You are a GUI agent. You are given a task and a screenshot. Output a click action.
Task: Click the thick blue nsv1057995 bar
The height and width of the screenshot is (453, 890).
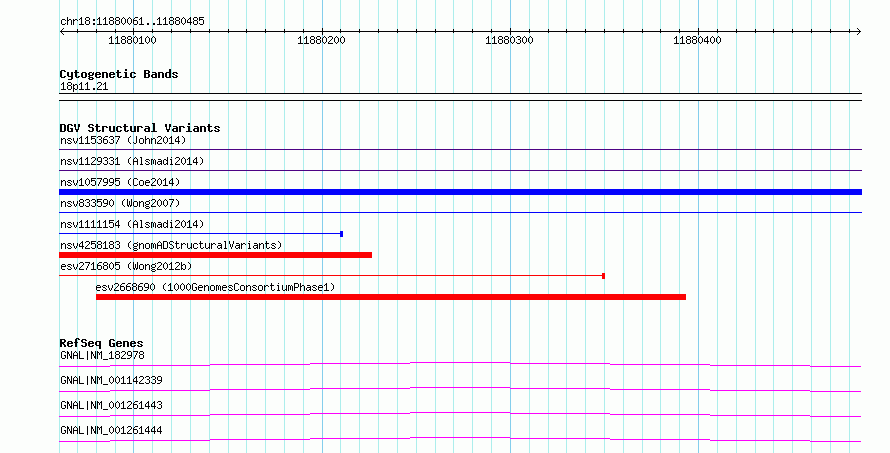point(460,192)
